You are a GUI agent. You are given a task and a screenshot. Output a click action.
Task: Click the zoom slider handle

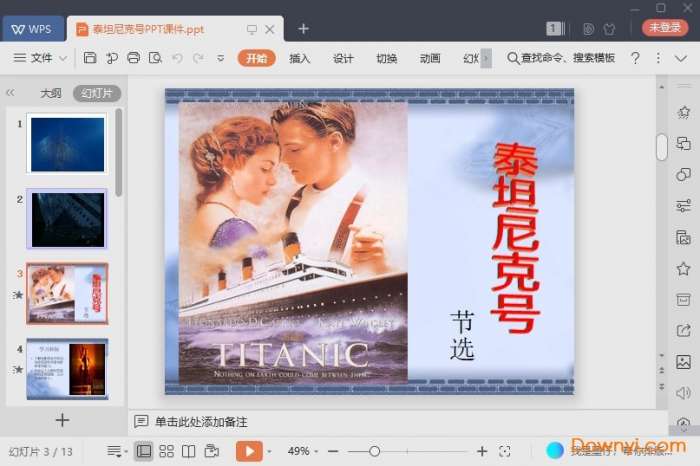coord(375,452)
